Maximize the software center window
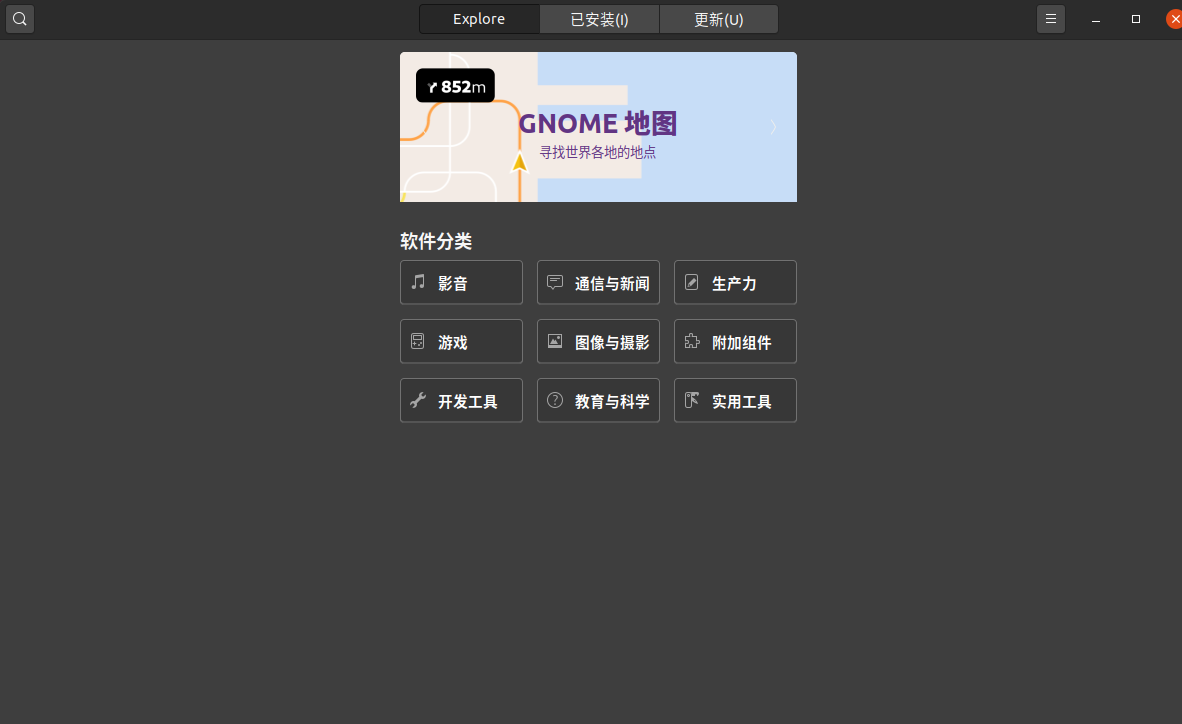 tap(1136, 19)
